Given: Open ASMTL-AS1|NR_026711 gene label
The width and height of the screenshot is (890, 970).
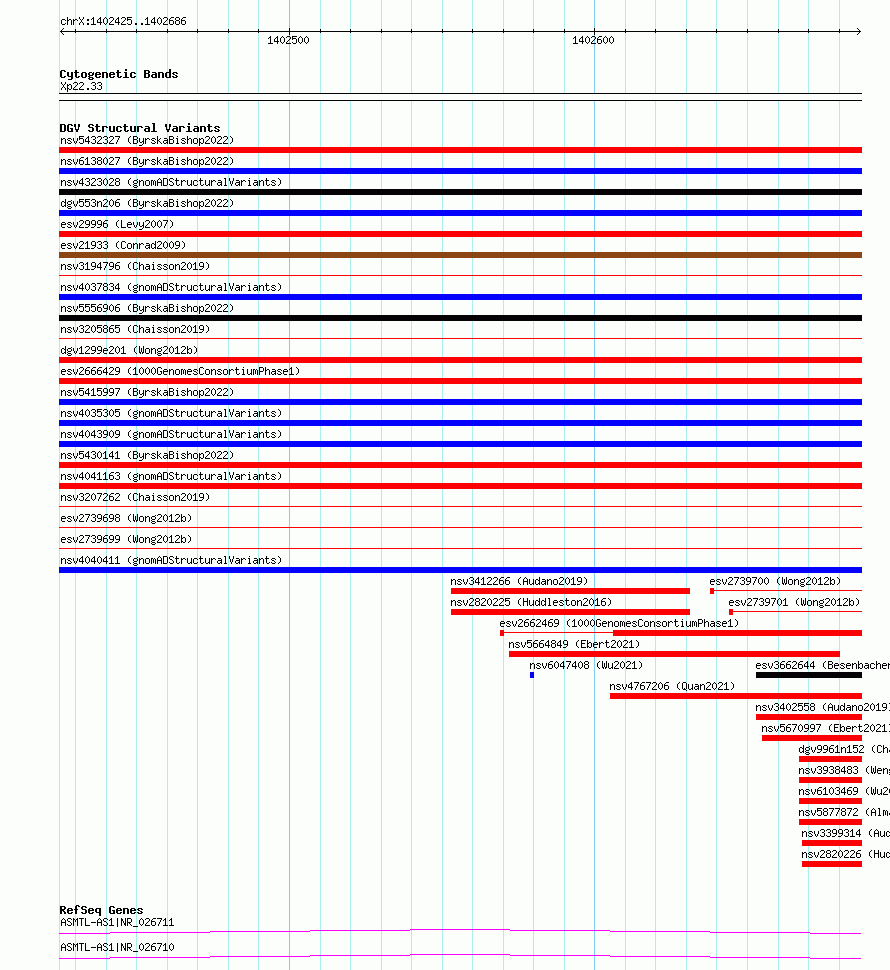Looking at the screenshot, I should (117, 924).
